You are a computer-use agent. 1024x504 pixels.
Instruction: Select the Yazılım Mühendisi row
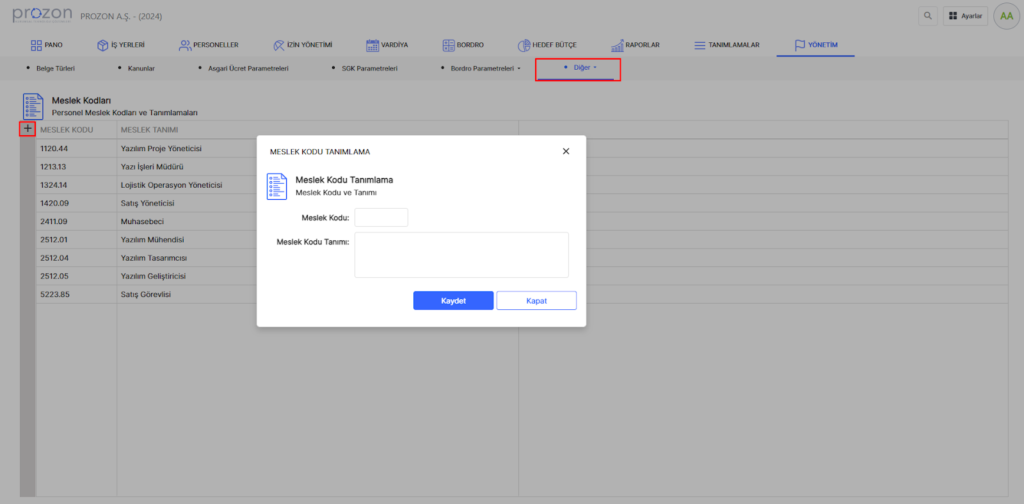tap(150, 240)
